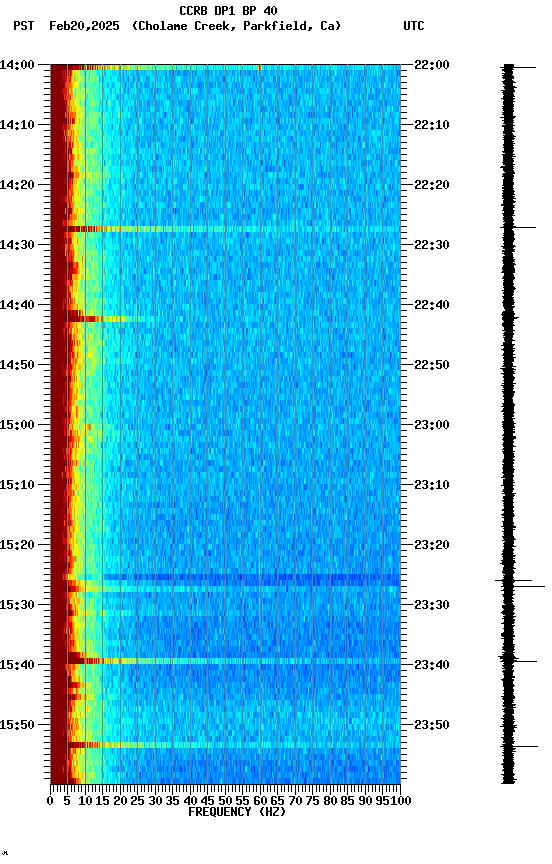Click the '14:50' PST time label
The height and width of the screenshot is (864, 552).
click(17, 365)
